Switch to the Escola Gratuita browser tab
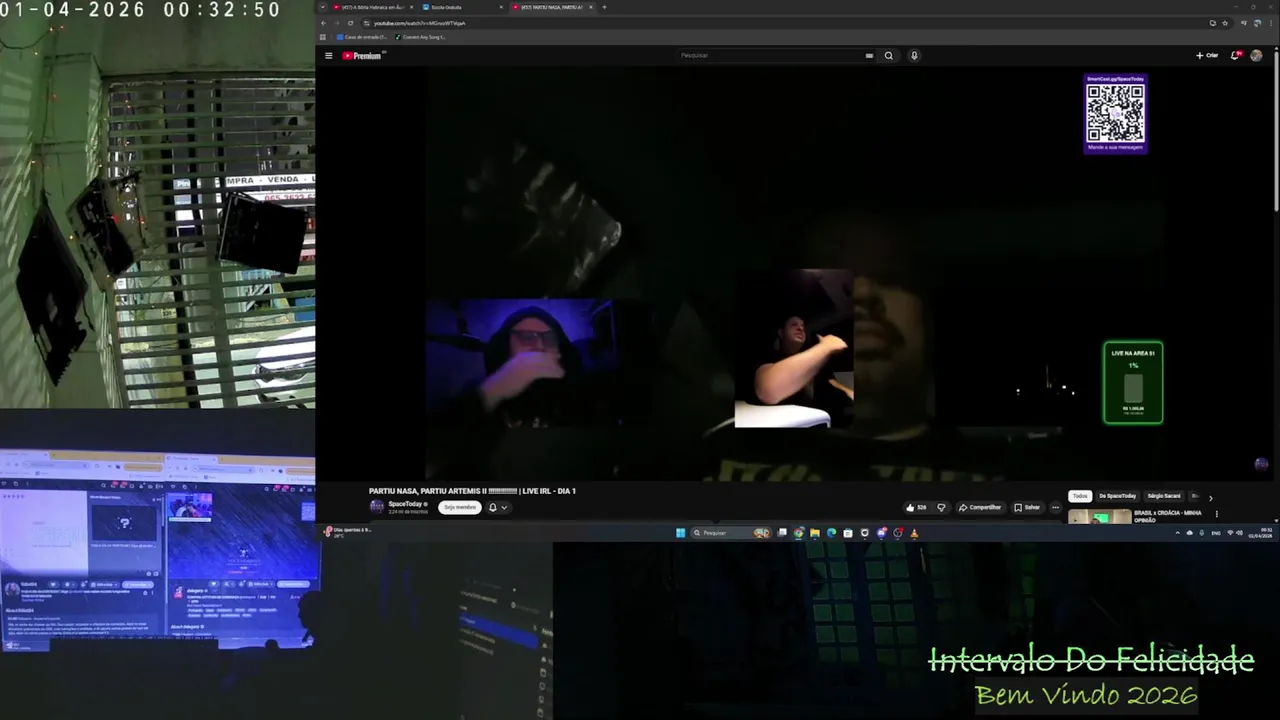 [461, 7]
